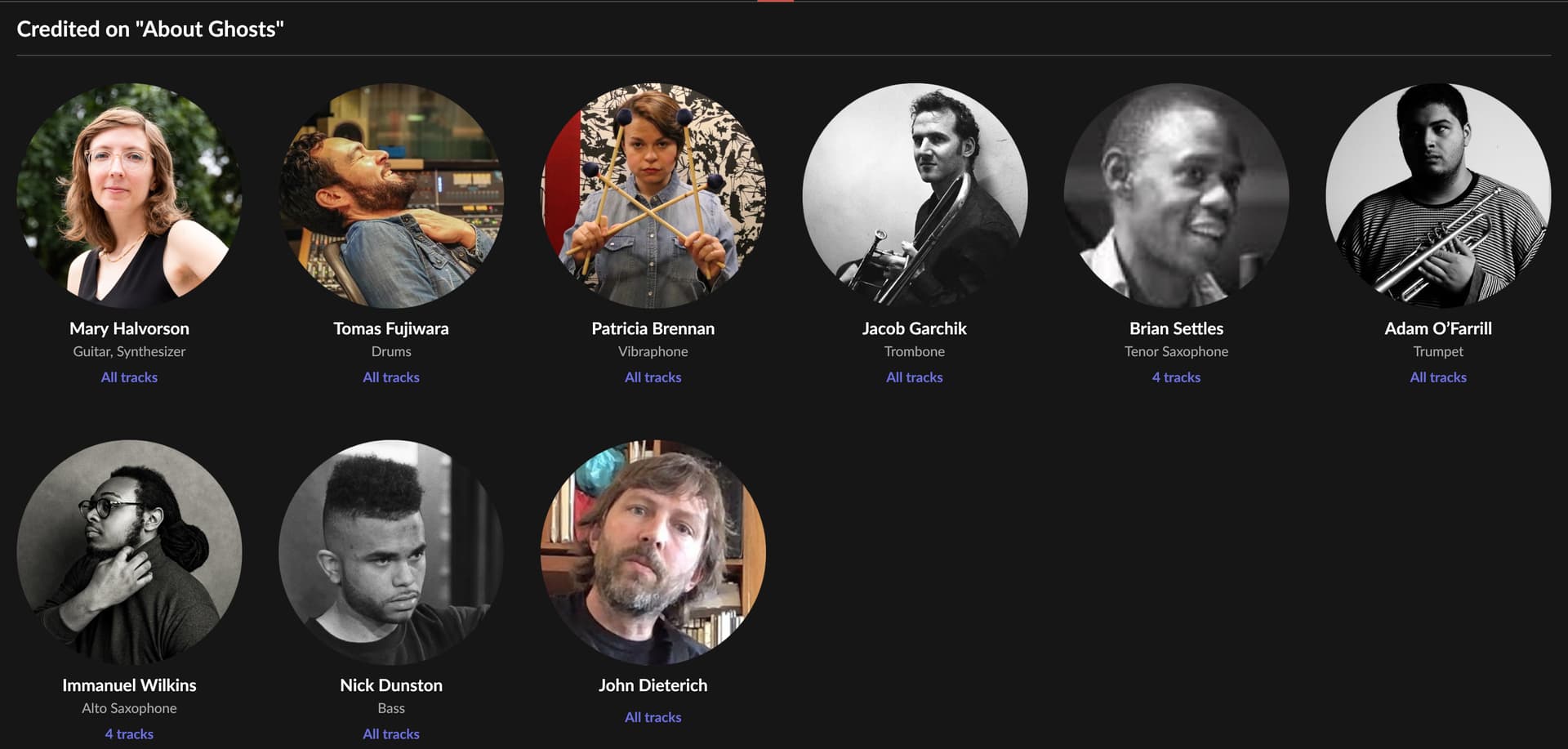
Task: Show all tracks for Jacob Garchik
Action: 915,377
